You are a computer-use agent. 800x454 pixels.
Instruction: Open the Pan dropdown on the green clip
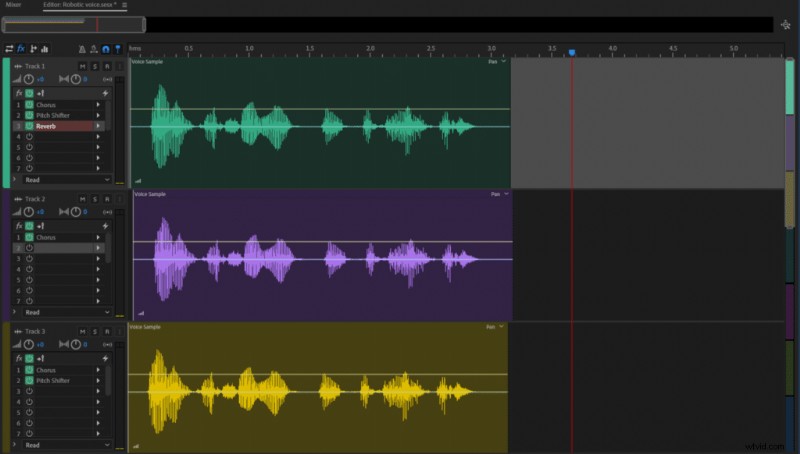497,62
